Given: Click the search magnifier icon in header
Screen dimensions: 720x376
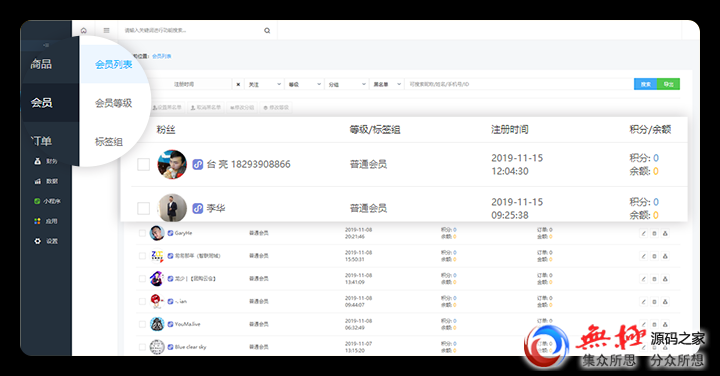Looking at the screenshot, I should 267,31.
